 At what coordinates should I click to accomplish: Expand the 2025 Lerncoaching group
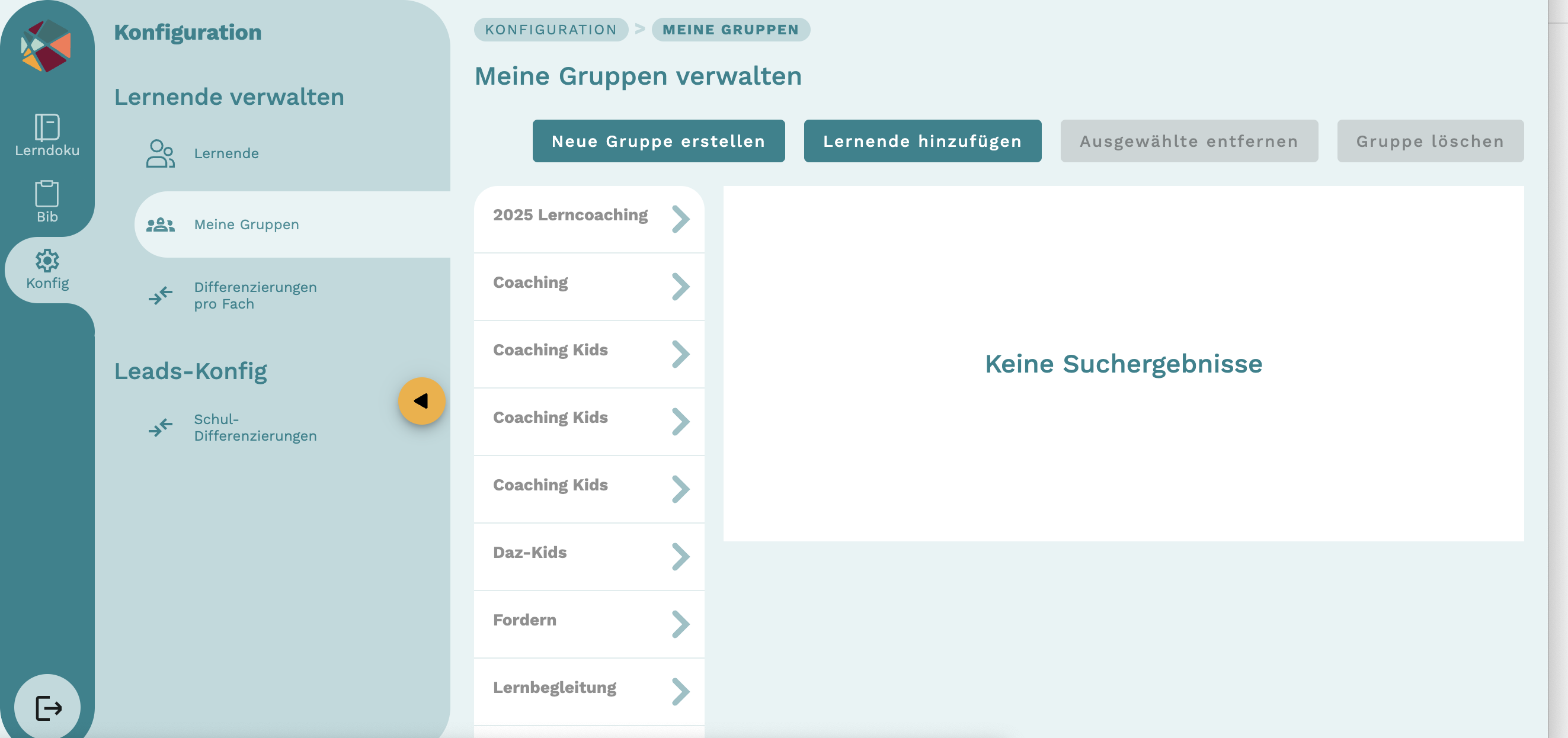[x=681, y=219]
